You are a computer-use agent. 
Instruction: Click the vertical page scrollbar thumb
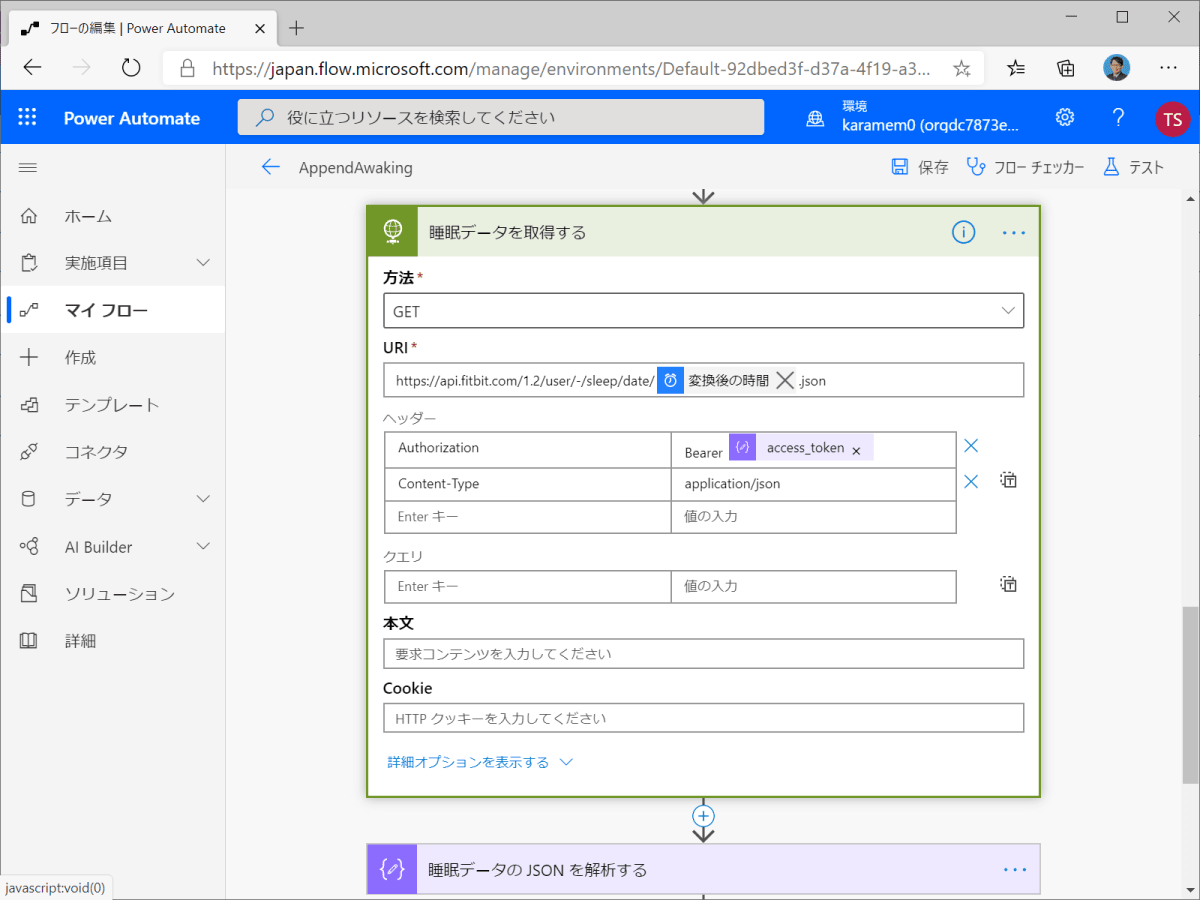(1190, 694)
